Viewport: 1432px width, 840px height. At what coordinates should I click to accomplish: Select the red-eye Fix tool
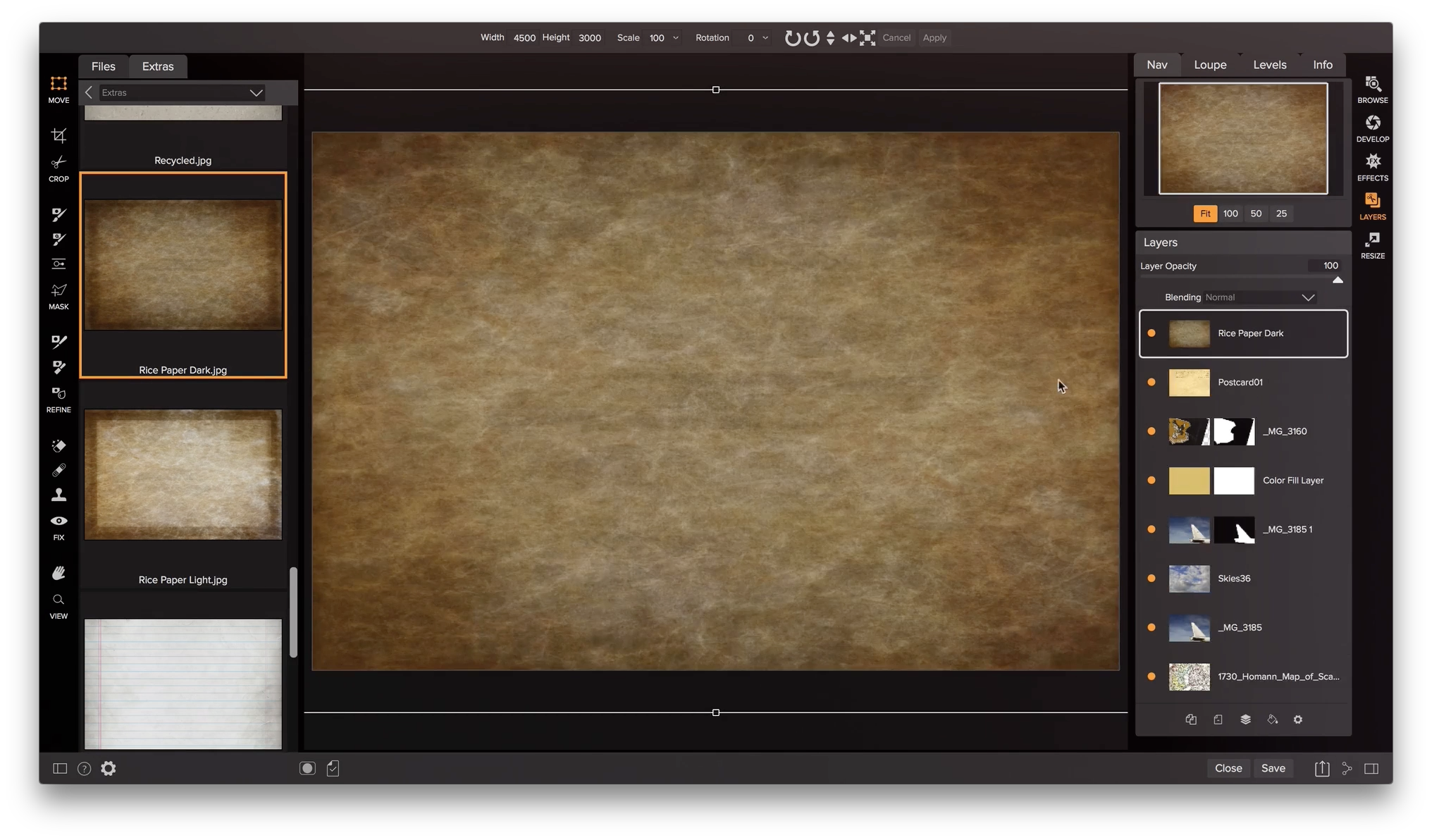tap(58, 521)
